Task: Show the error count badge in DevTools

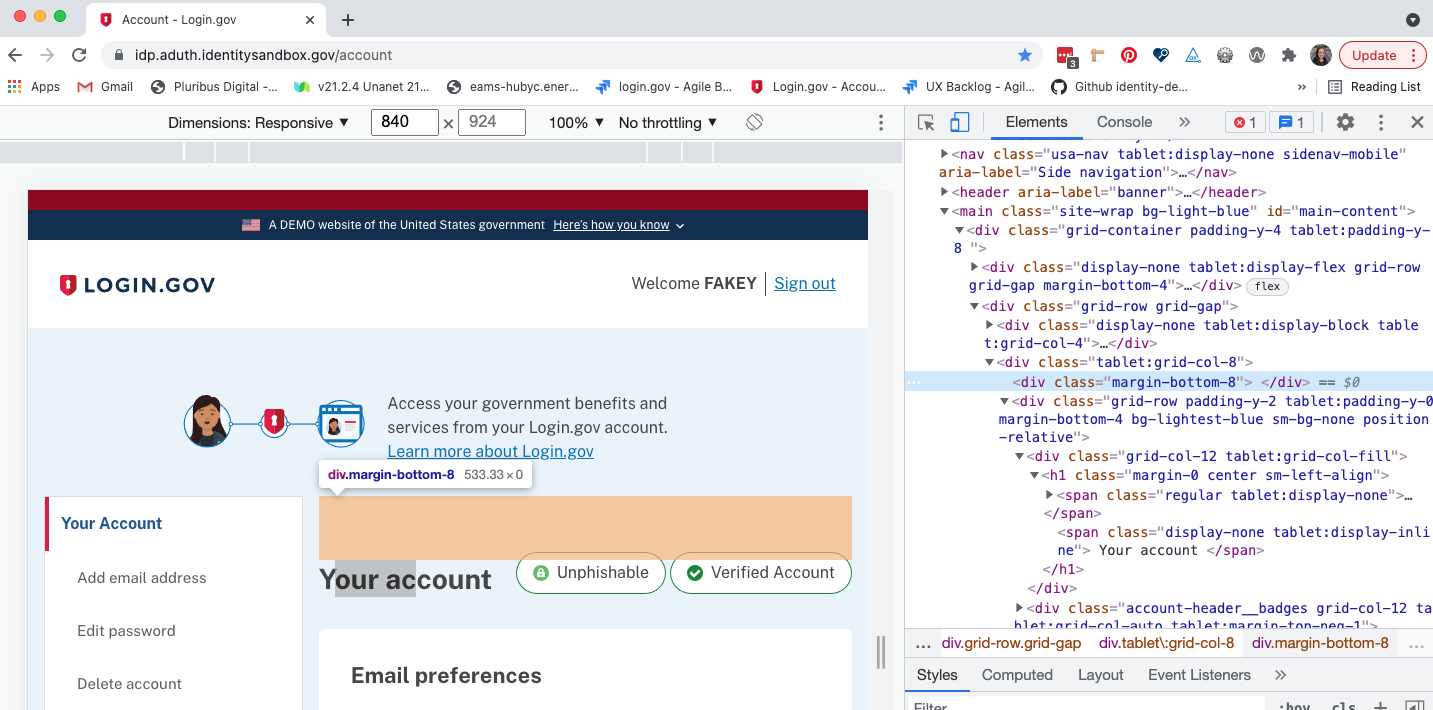Action: (x=1245, y=122)
